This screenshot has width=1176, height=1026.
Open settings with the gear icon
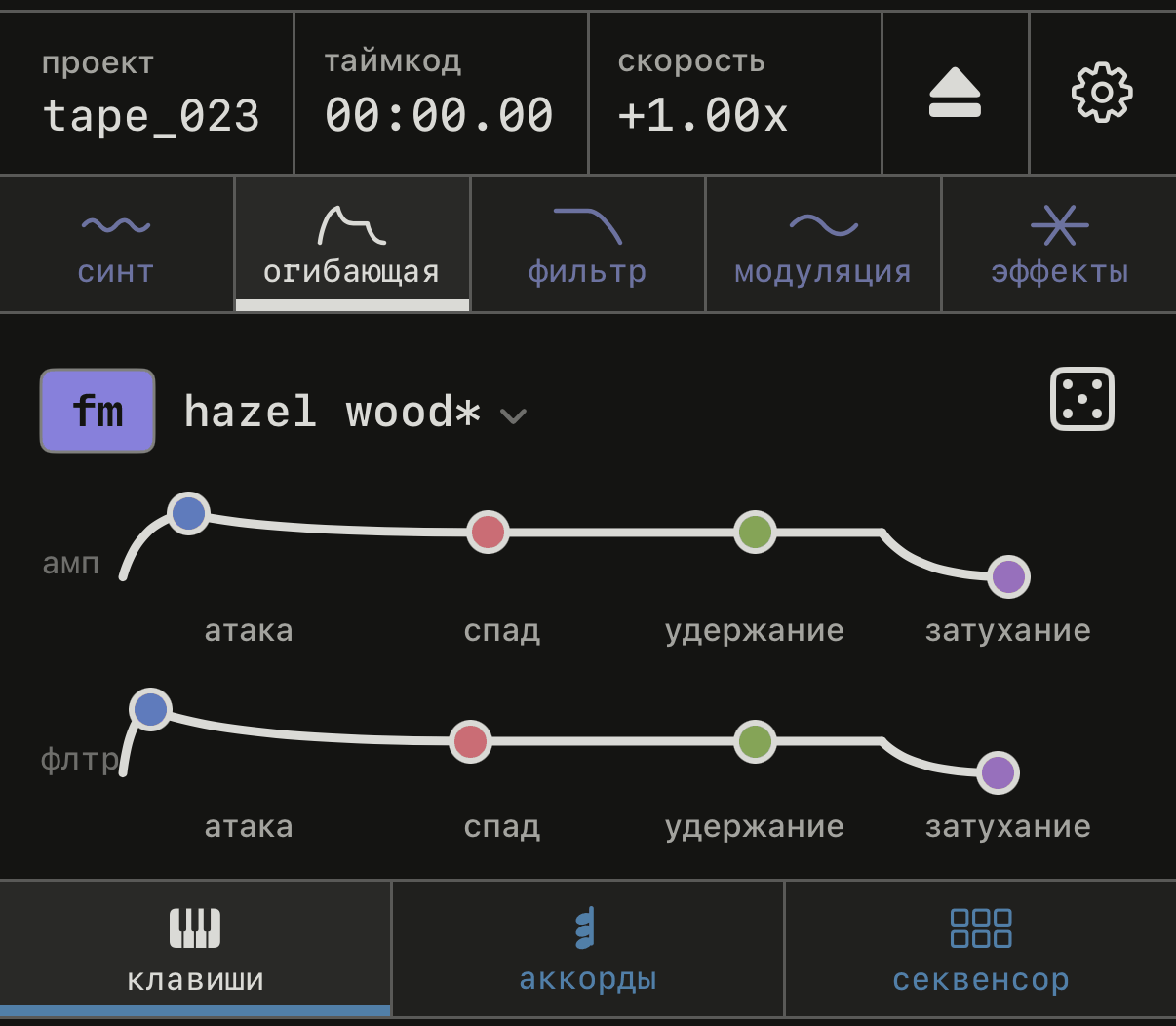1102,93
